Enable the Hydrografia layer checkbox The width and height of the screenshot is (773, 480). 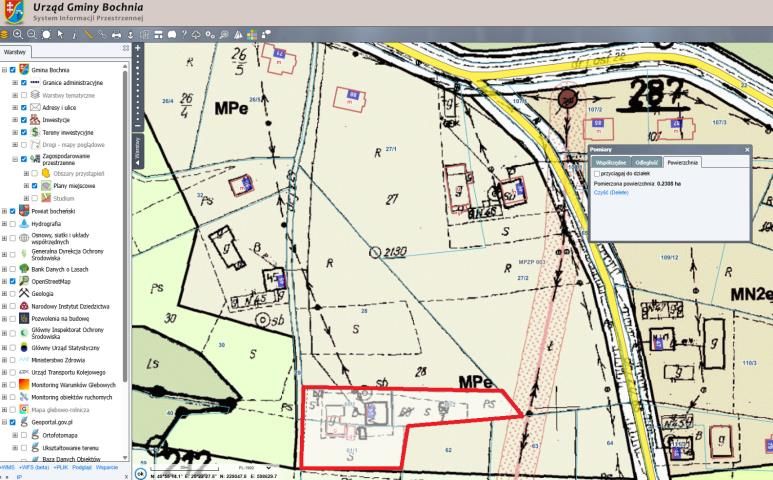[13, 224]
